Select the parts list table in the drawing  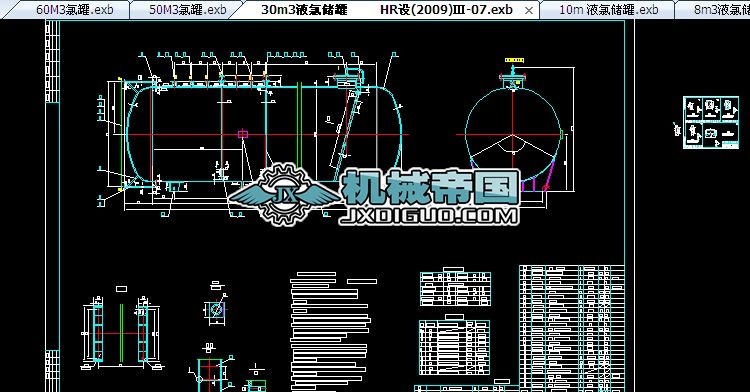572,328
